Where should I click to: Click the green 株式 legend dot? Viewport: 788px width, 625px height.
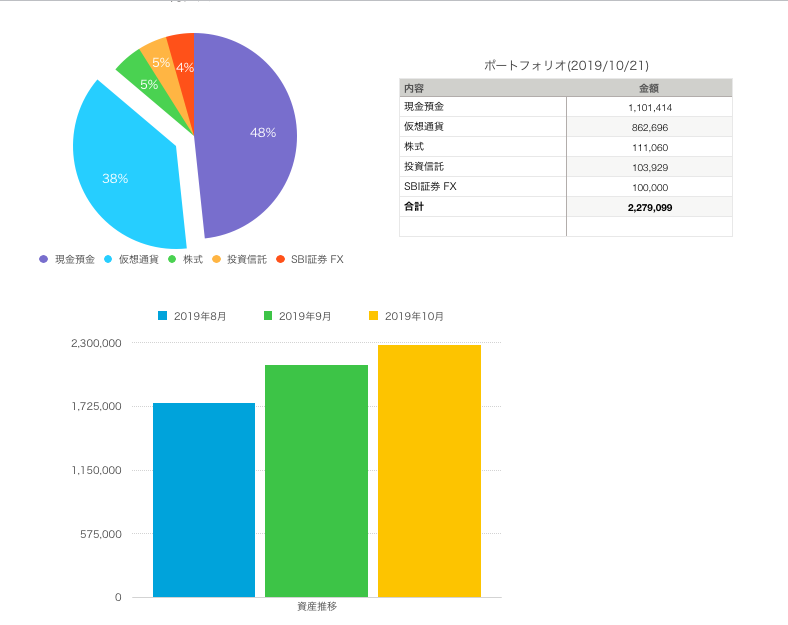tap(172, 259)
